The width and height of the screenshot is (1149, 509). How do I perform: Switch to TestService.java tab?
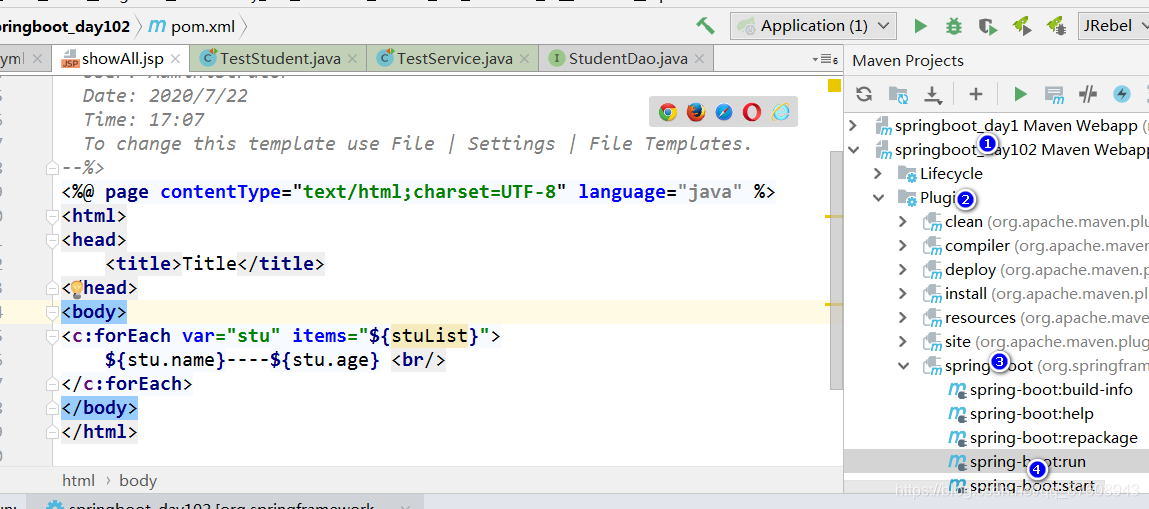tap(454, 59)
